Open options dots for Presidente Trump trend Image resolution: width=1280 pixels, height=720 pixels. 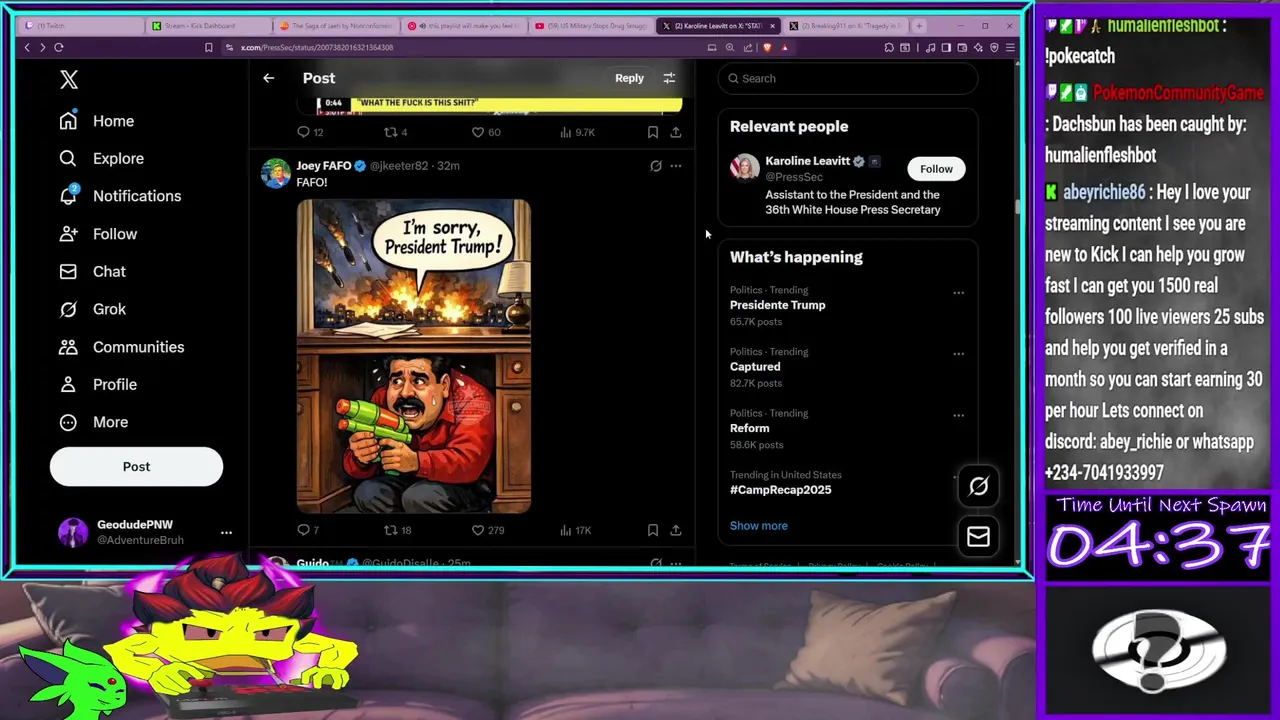click(958, 293)
